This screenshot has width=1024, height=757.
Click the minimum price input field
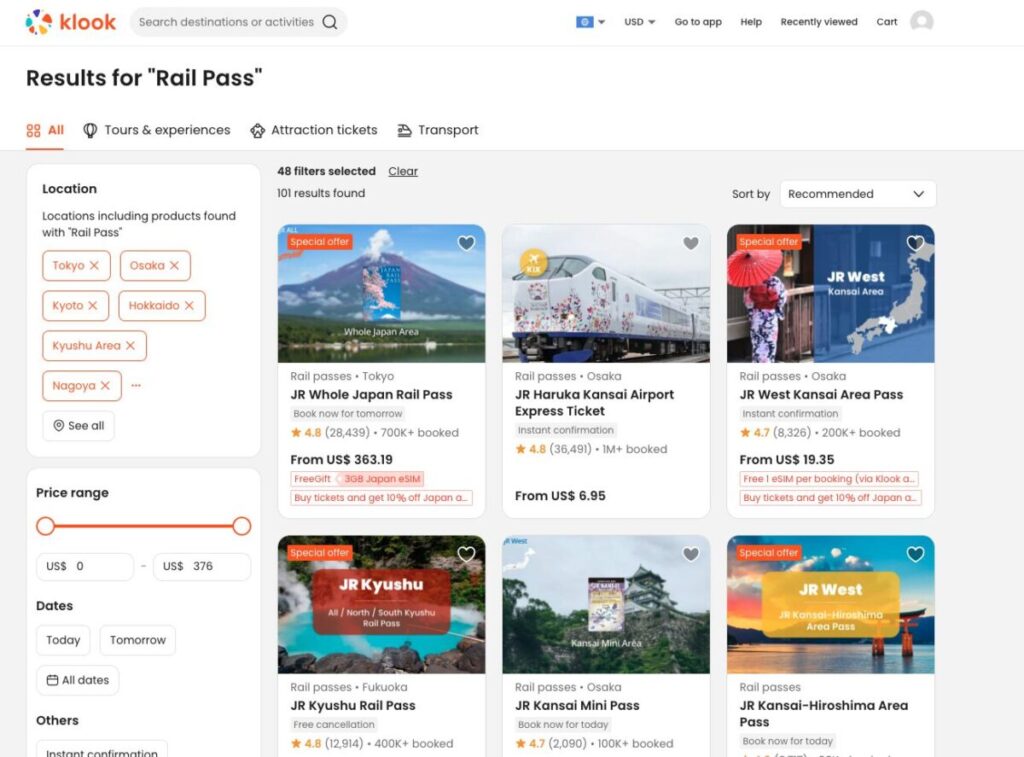(85, 566)
